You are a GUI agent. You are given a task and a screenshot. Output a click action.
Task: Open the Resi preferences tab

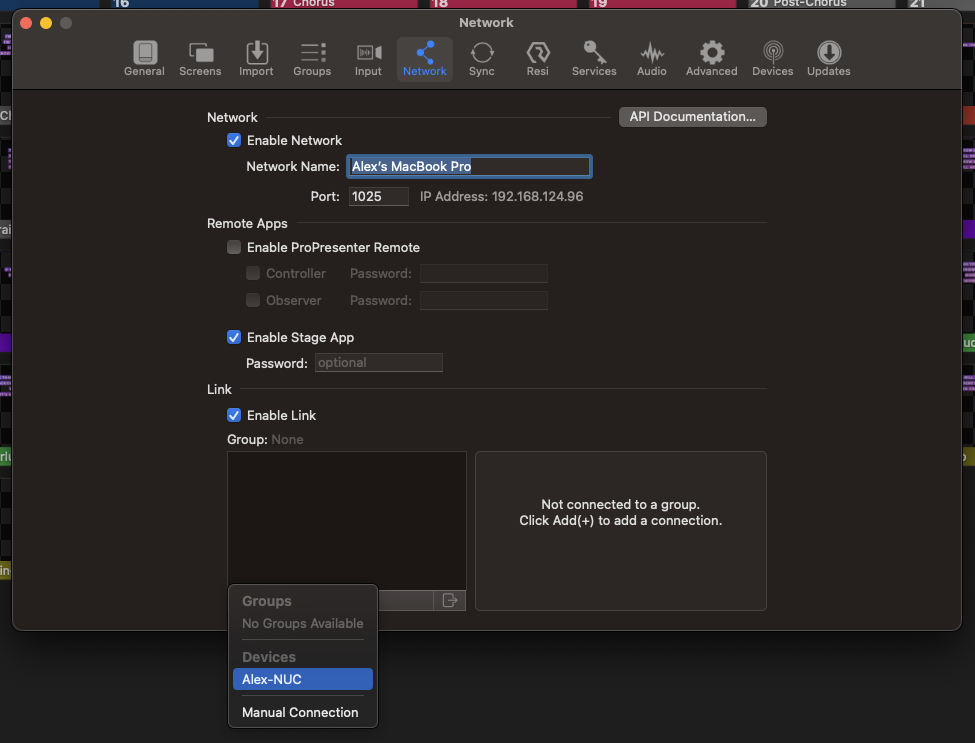tap(538, 59)
